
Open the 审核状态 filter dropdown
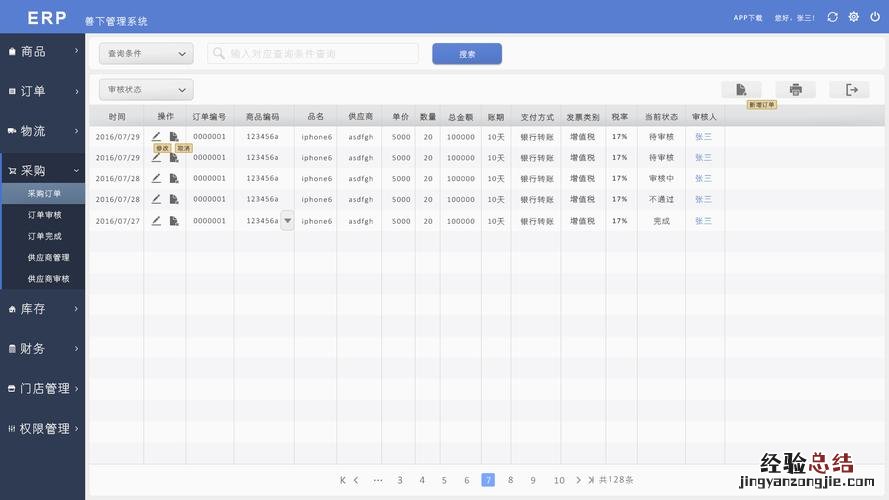tap(145, 90)
